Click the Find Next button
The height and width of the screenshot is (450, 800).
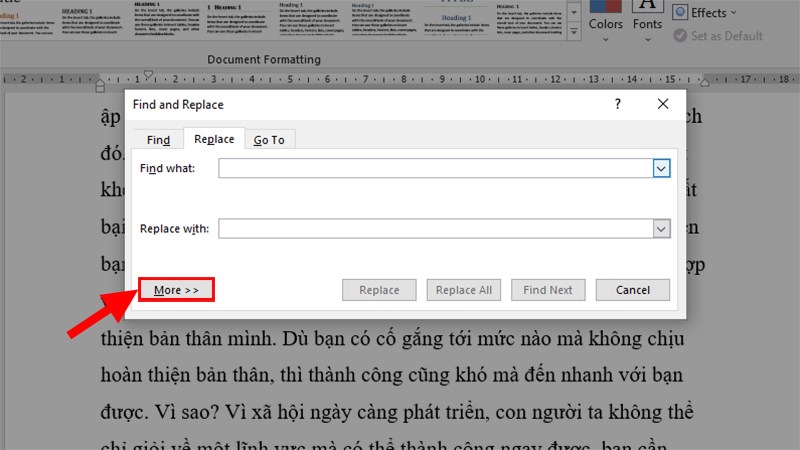[548, 290]
